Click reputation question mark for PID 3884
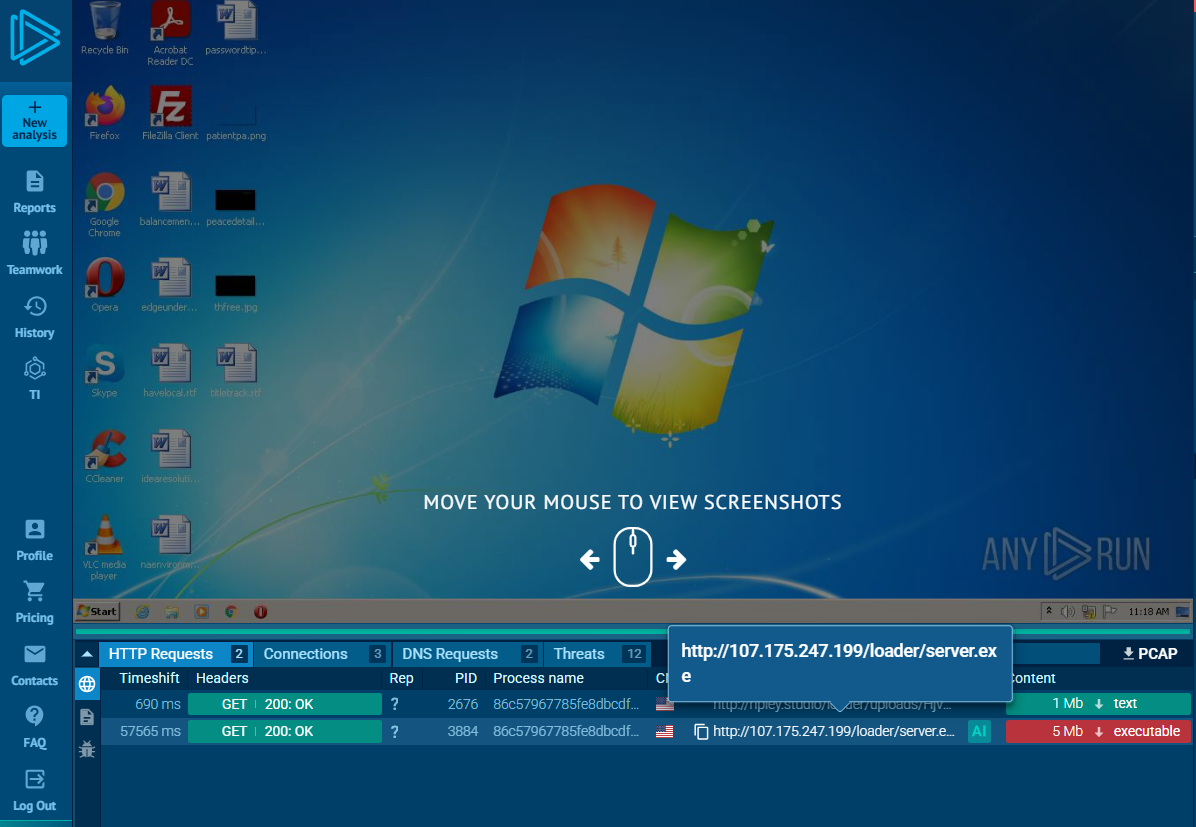The width and height of the screenshot is (1196, 827). click(x=394, y=732)
